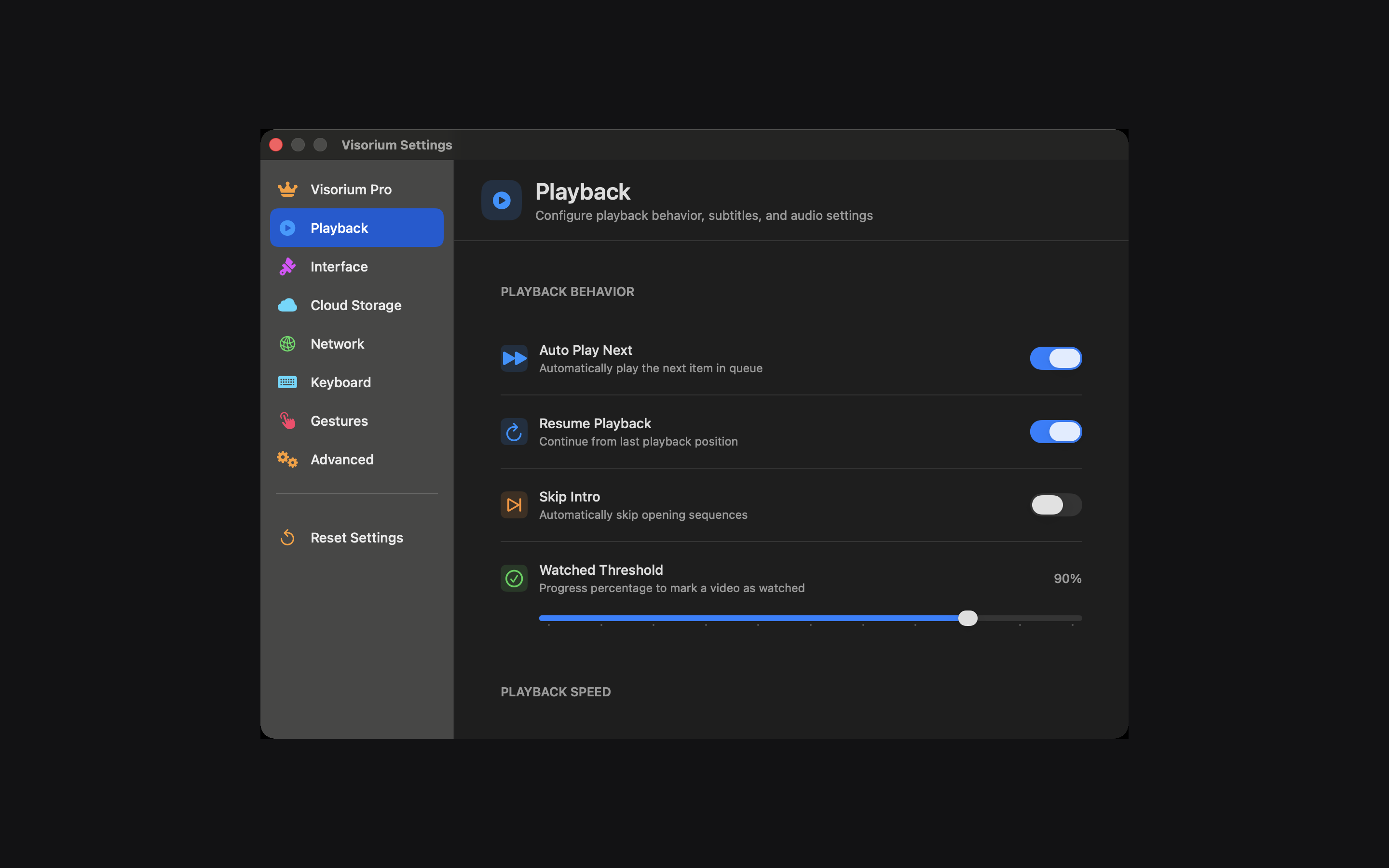
Task: Click the Playback play icon in sidebar
Action: 287,228
